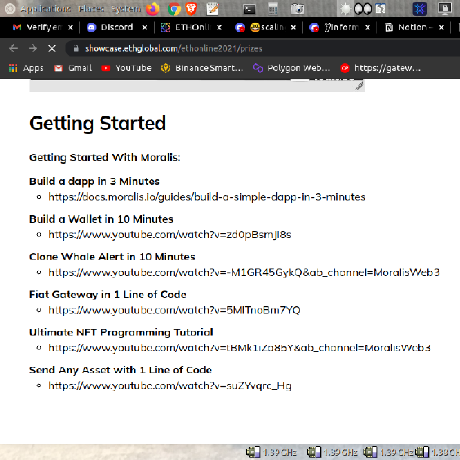This screenshot has height=460, width=460.
Task: Open the https://gatew bookmark
Action: [381, 68]
